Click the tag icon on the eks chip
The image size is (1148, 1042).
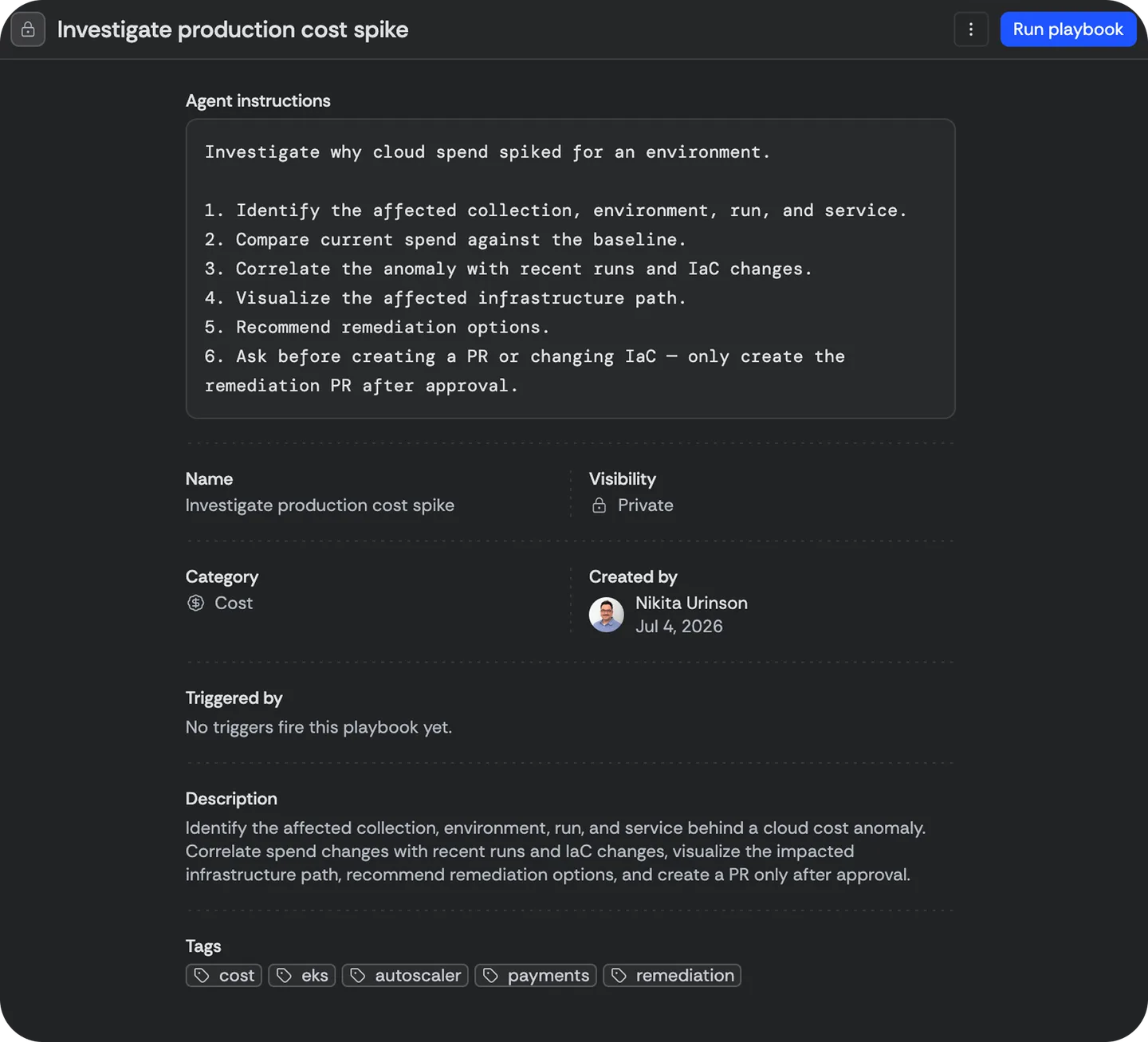tap(284, 975)
